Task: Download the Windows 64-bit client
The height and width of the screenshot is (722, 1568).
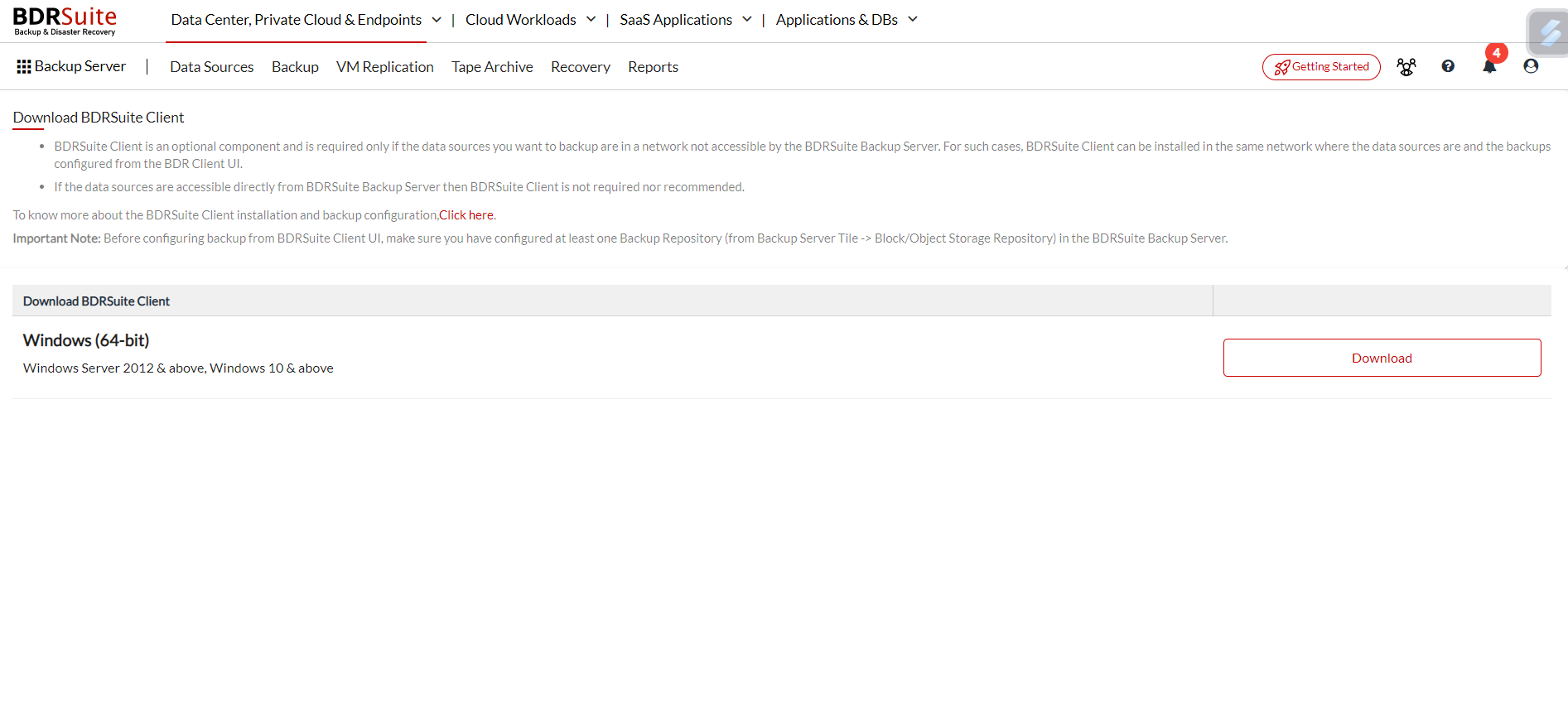Action: click(x=1382, y=358)
